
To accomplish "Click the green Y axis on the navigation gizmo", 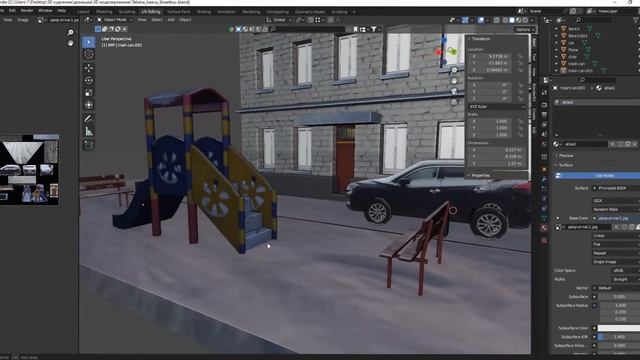I will click(x=453, y=51).
